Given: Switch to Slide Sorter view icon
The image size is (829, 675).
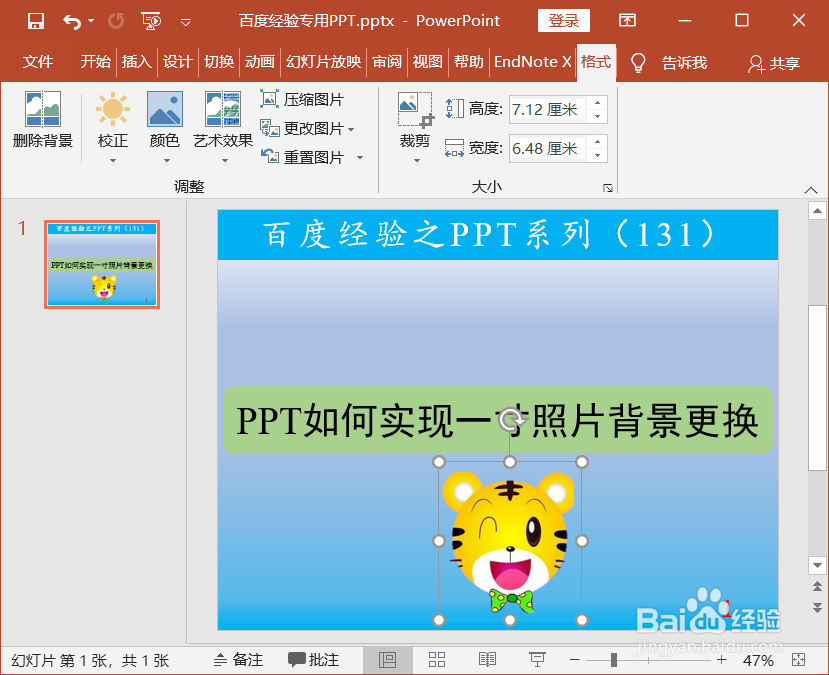Looking at the screenshot, I should pyautogui.click(x=437, y=660).
